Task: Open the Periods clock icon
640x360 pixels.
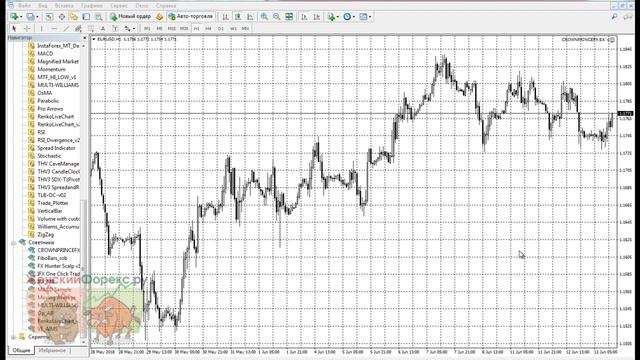Action: click(x=347, y=17)
